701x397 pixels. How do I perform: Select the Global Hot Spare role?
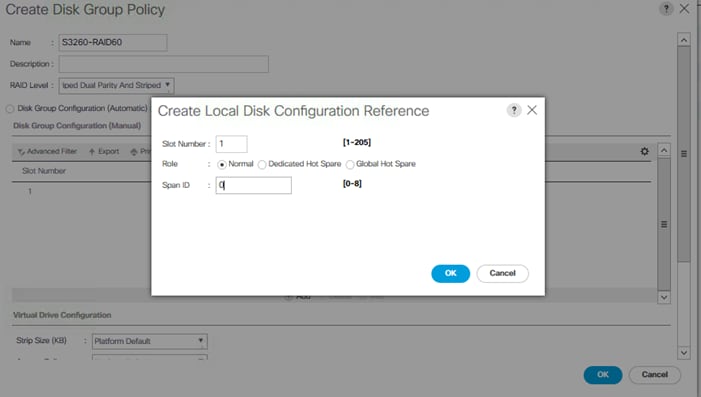click(x=350, y=165)
